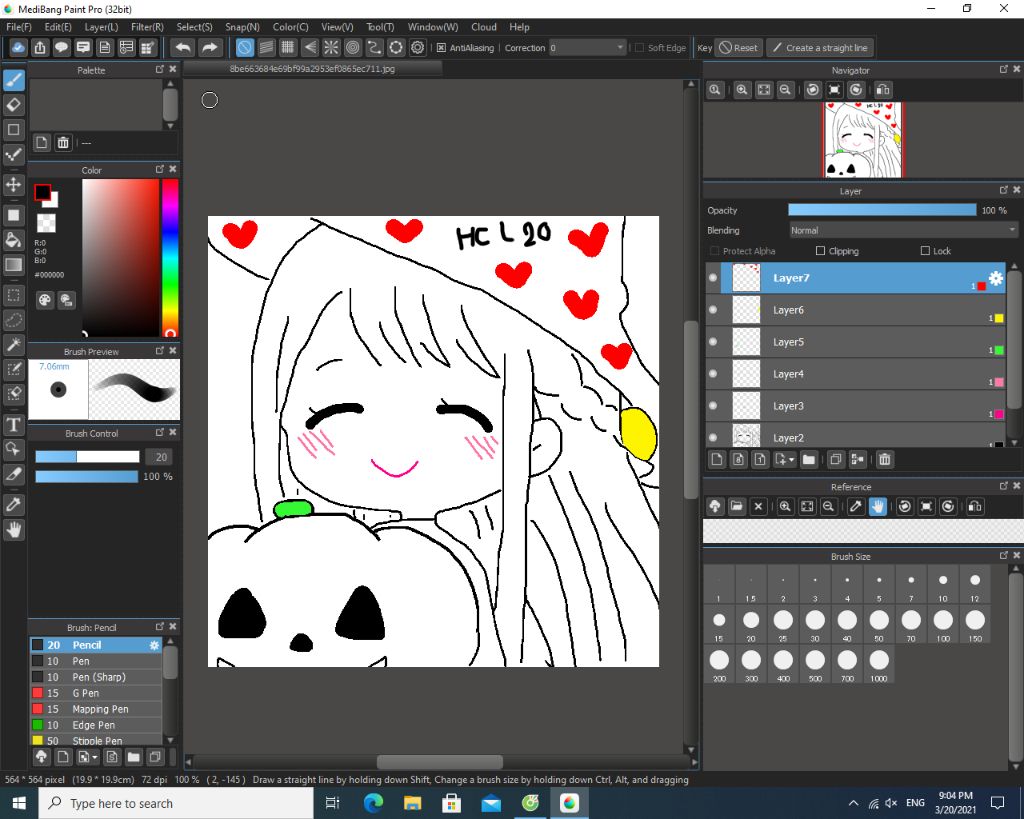Pick a hue on the rainbow bar
Viewport: 1024px width, 819px height.
pos(170,257)
